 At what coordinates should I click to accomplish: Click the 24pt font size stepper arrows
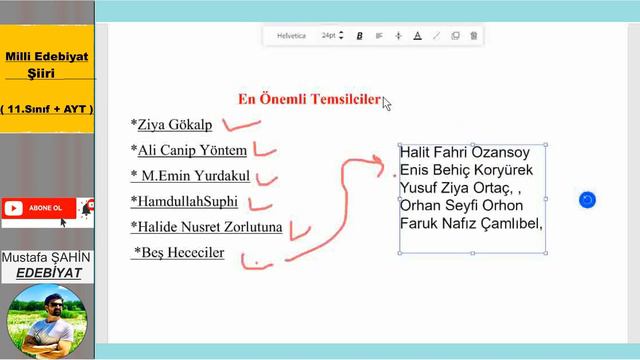pyautogui.click(x=341, y=36)
